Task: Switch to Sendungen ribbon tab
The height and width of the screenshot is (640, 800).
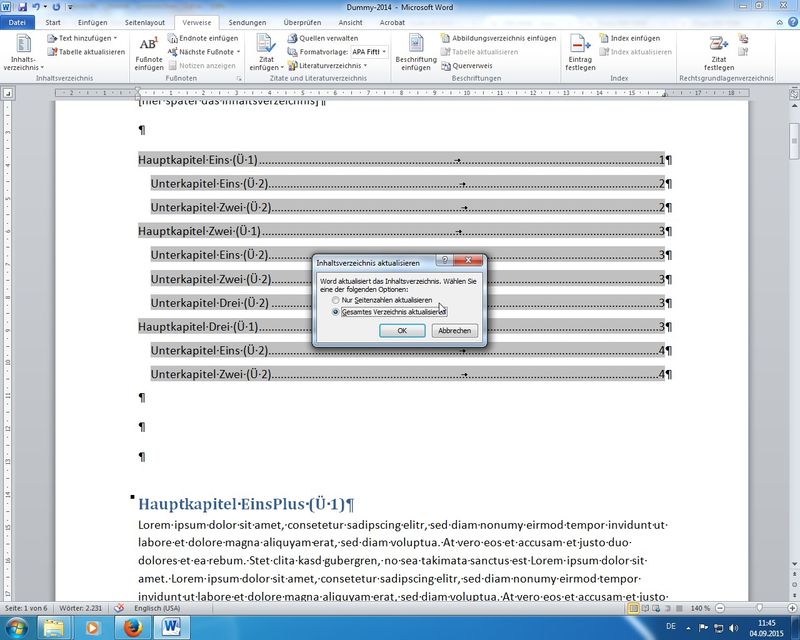Action: [247, 22]
